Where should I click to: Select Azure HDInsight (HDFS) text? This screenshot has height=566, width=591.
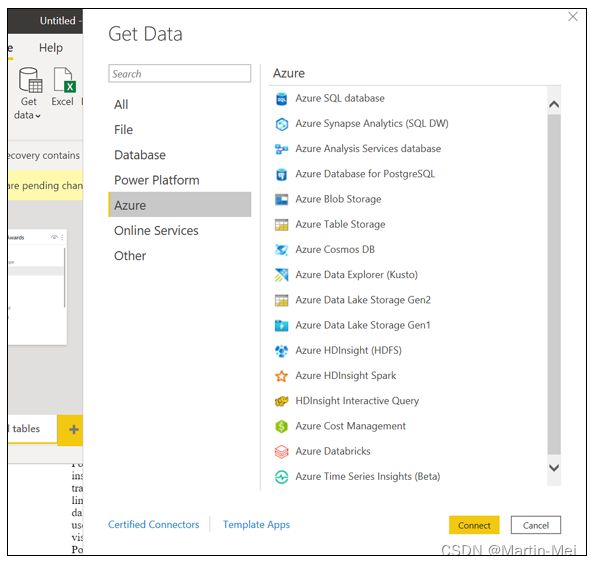tap(348, 351)
